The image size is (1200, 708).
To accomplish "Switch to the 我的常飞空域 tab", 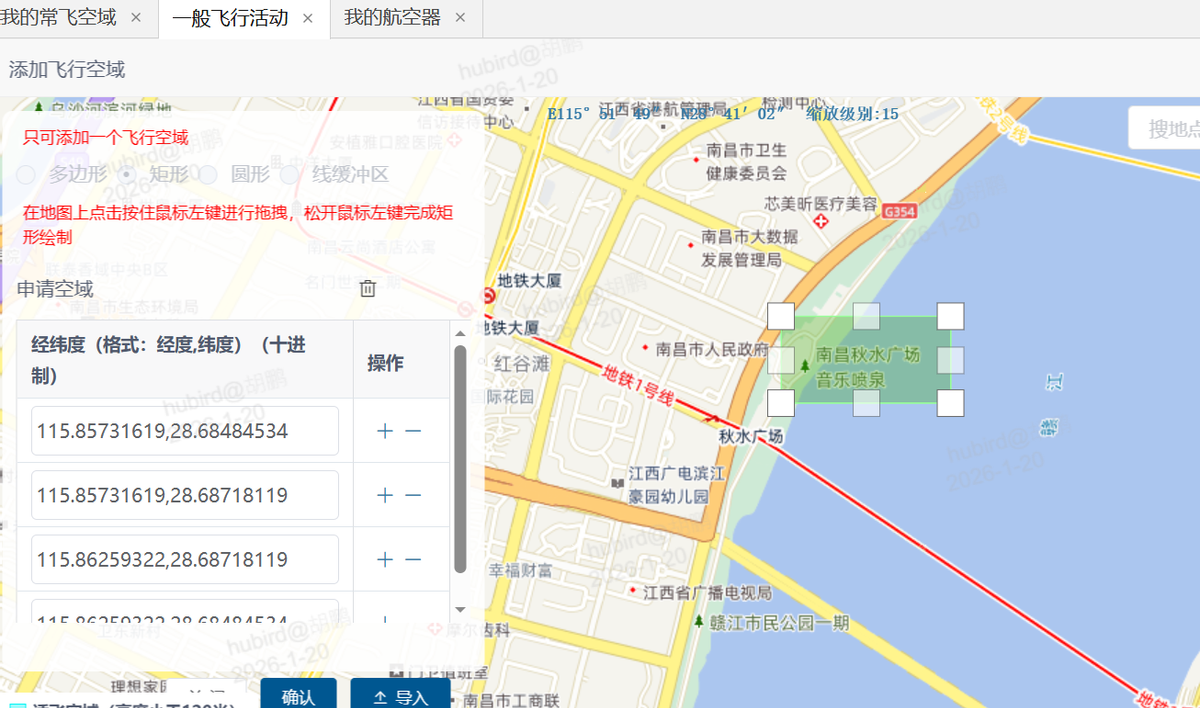I will 59,18.
